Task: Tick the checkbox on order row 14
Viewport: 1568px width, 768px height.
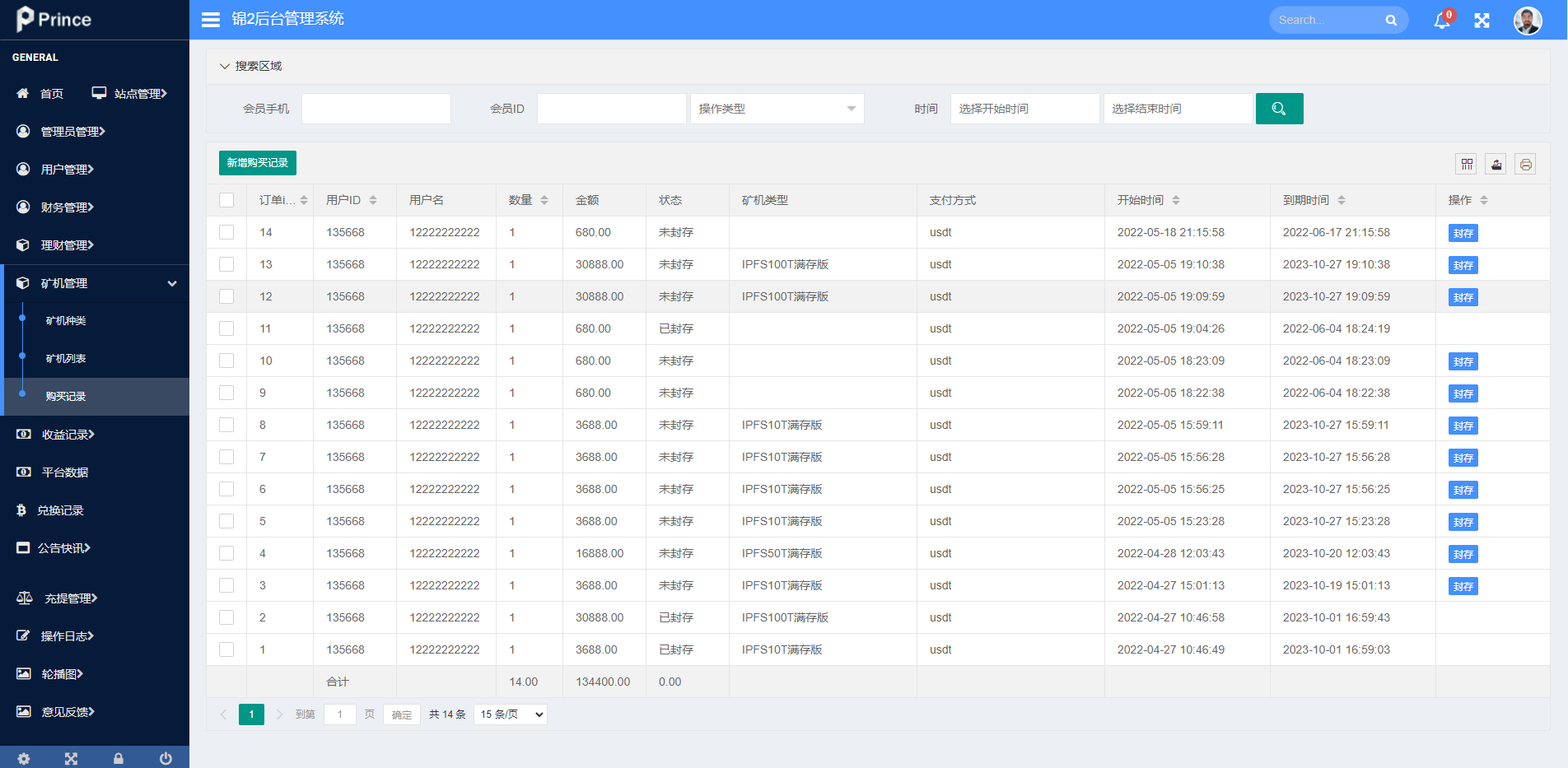Action: 226,232
